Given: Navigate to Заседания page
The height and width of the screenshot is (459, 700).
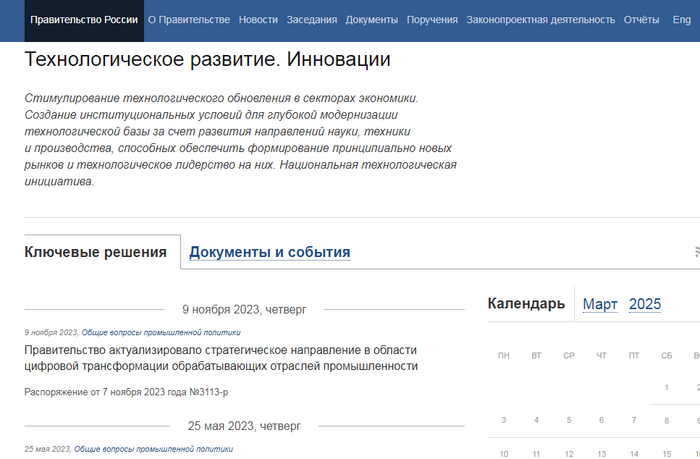Looking at the screenshot, I should pos(312,20).
